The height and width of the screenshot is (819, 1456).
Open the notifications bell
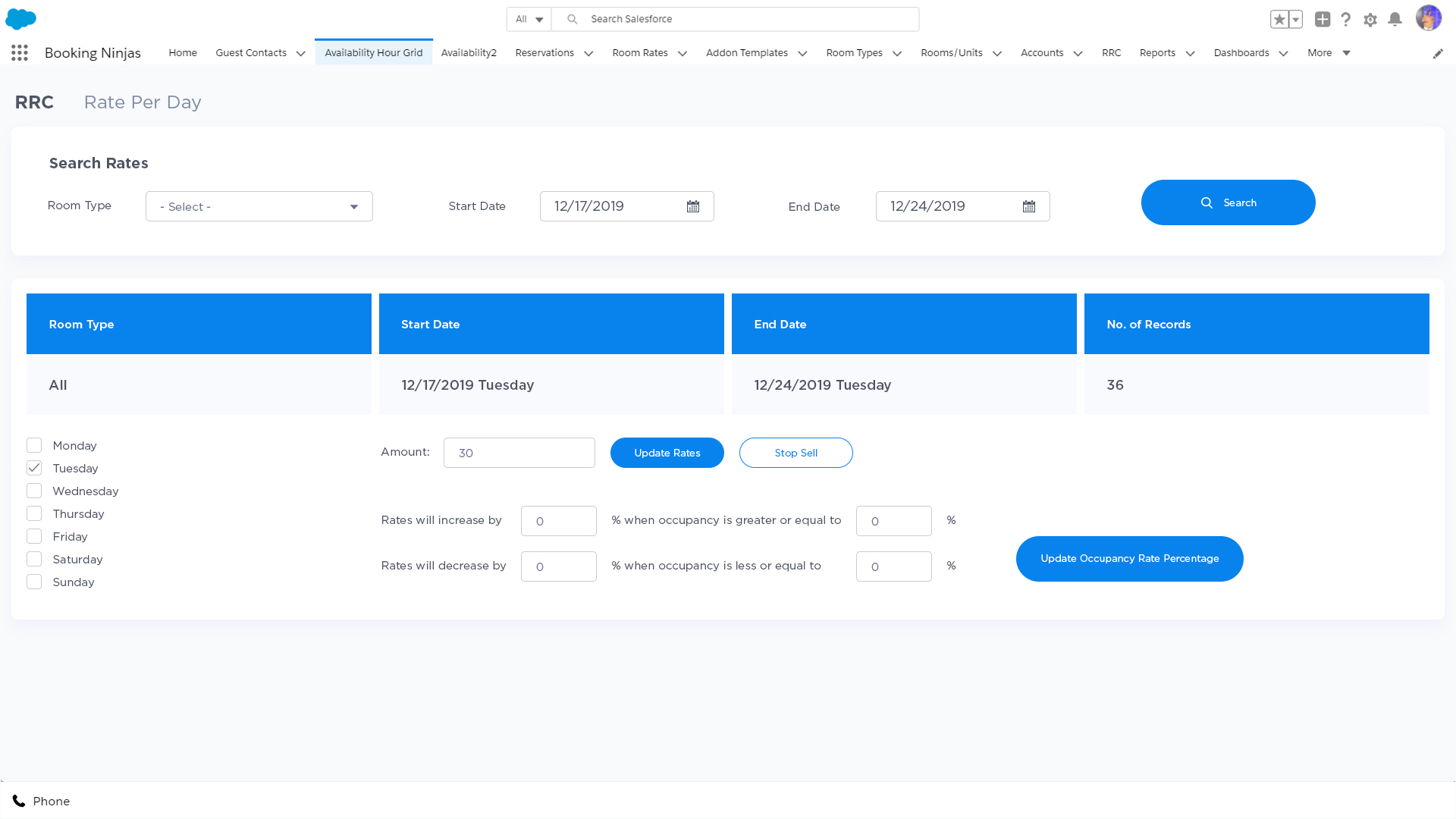pos(1395,20)
